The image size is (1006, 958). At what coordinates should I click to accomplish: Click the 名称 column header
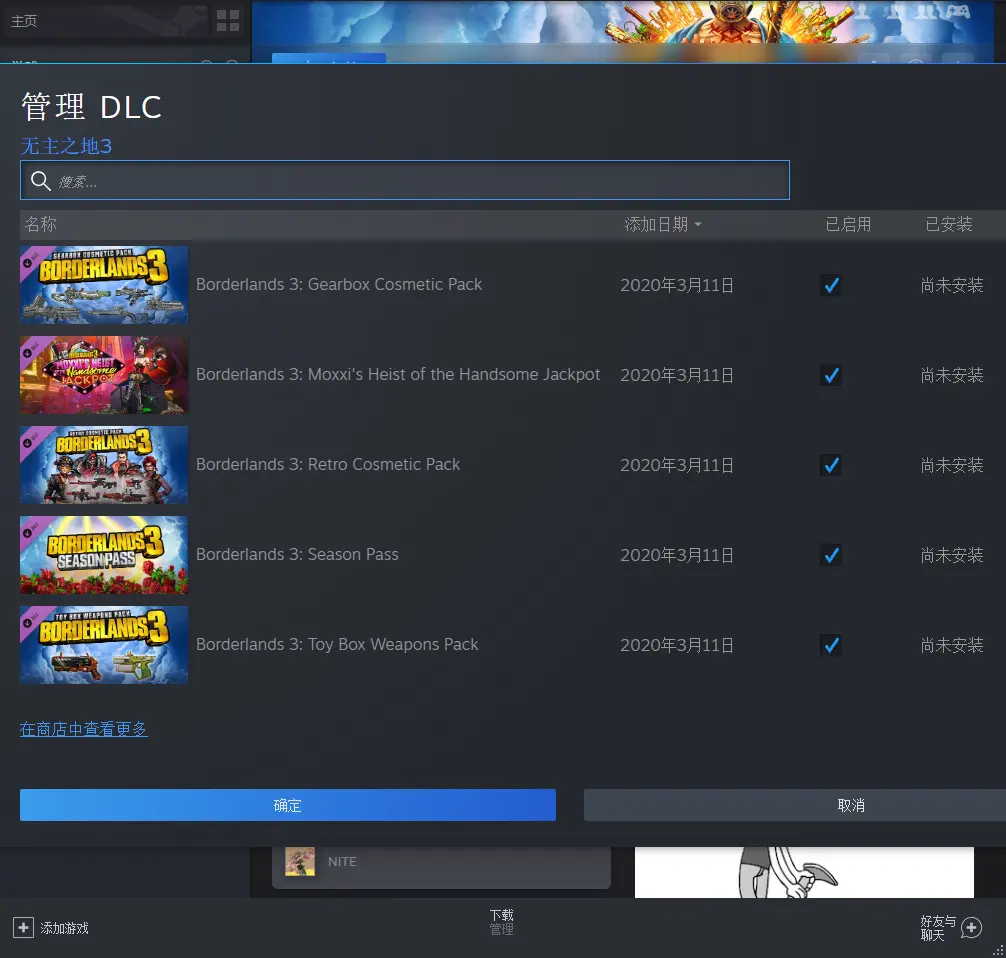[40, 224]
